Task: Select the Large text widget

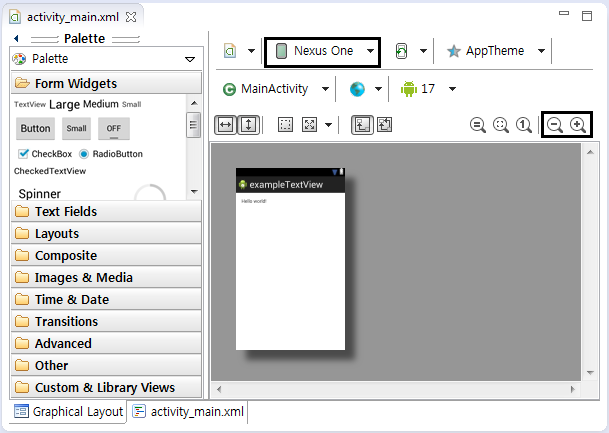Action: coord(64,104)
